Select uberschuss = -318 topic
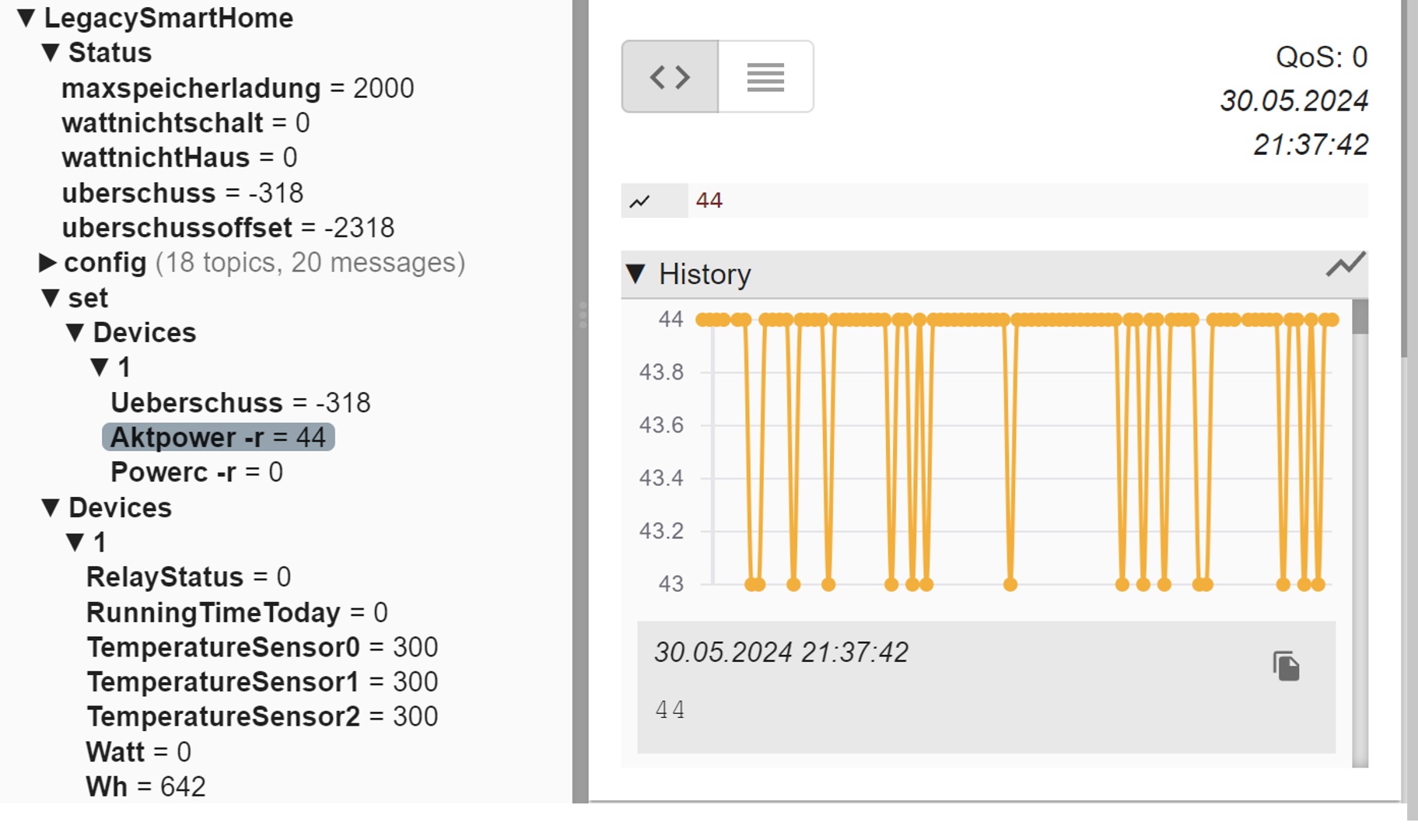 [x=183, y=193]
